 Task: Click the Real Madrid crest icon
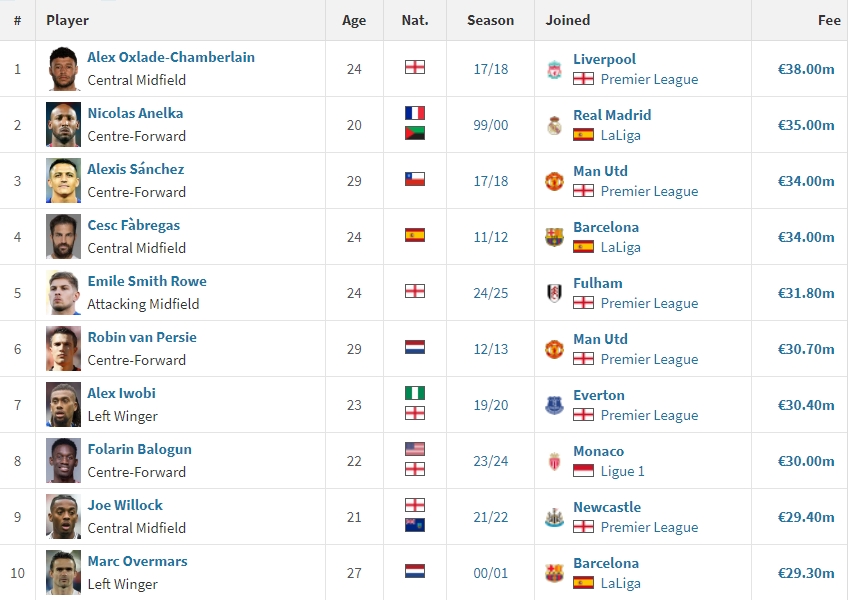[554, 126]
